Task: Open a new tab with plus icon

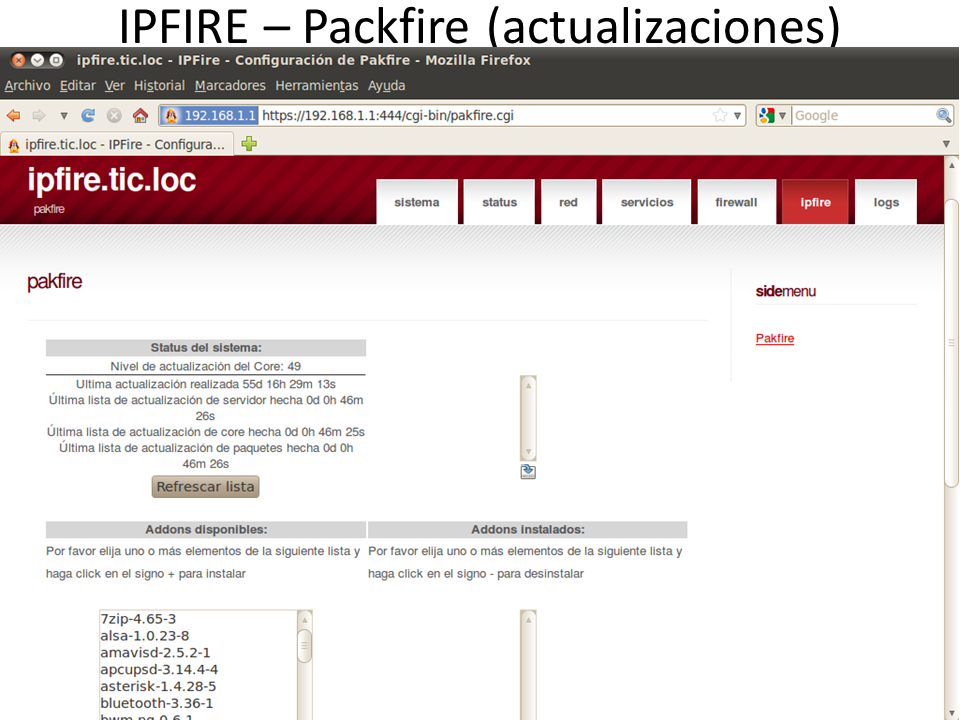Action: click(x=249, y=144)
